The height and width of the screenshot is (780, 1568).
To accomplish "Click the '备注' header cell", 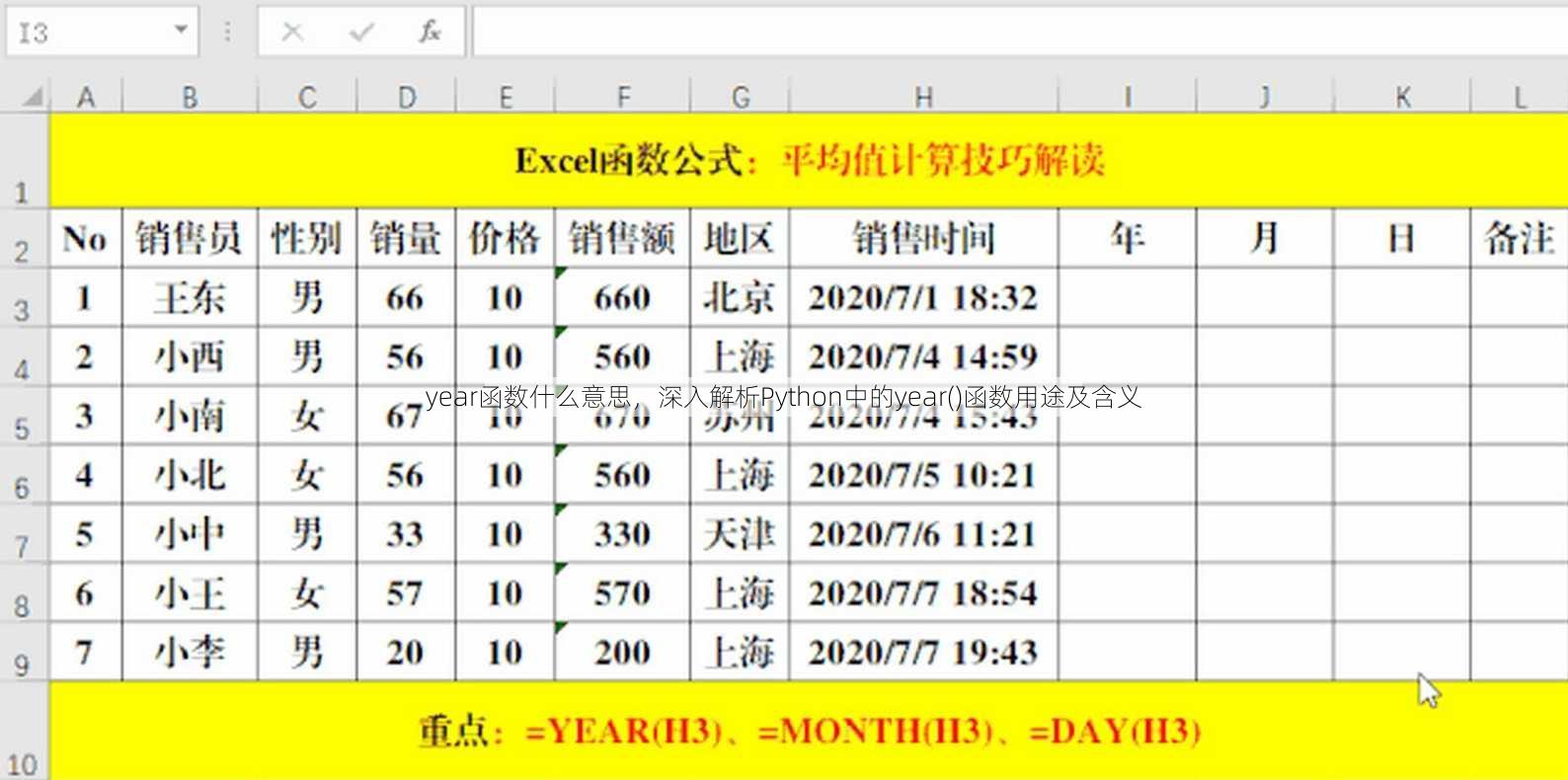I will 1520,238.
